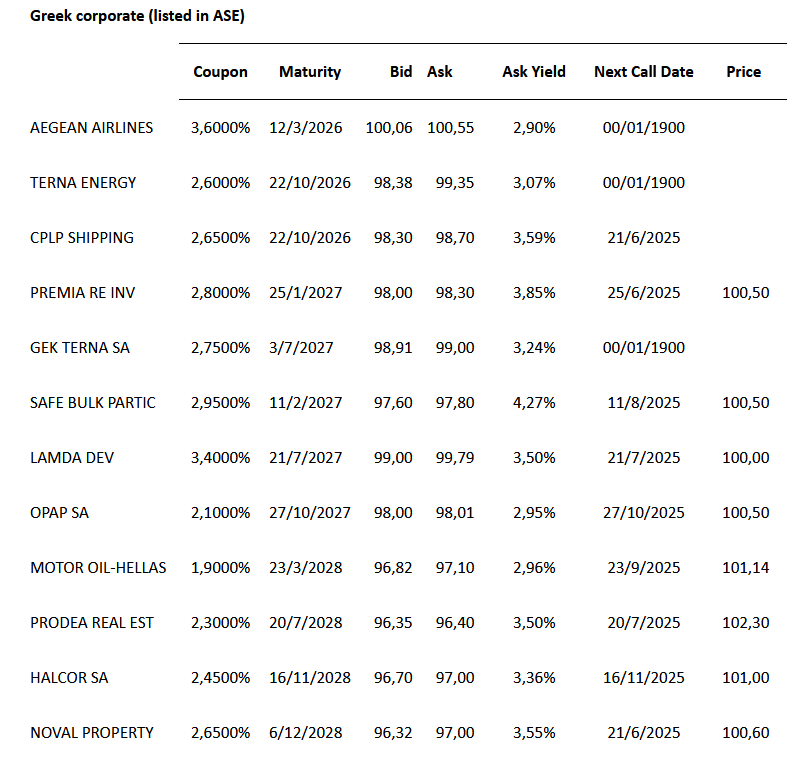Screen dimensions: 808x777
Task: Click PRODEA REAL EST price 102,30
Action: click(x=745, y=623)
